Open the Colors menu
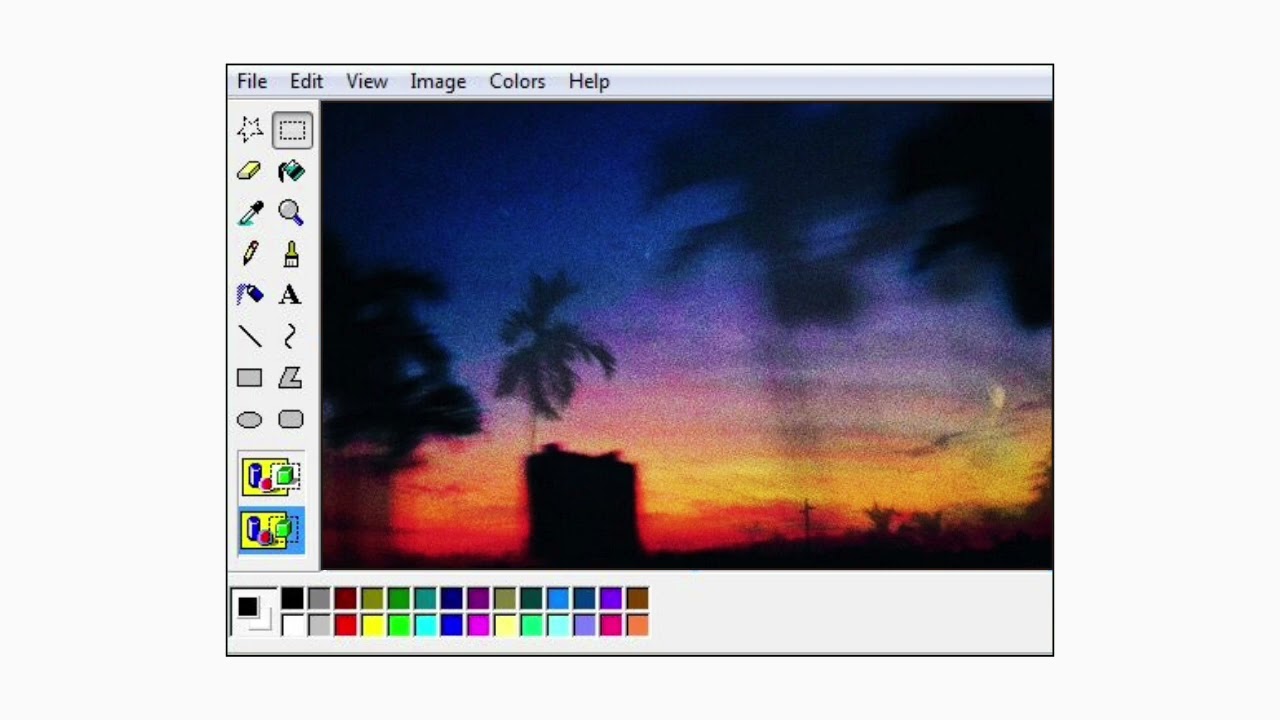 (517, 82)
